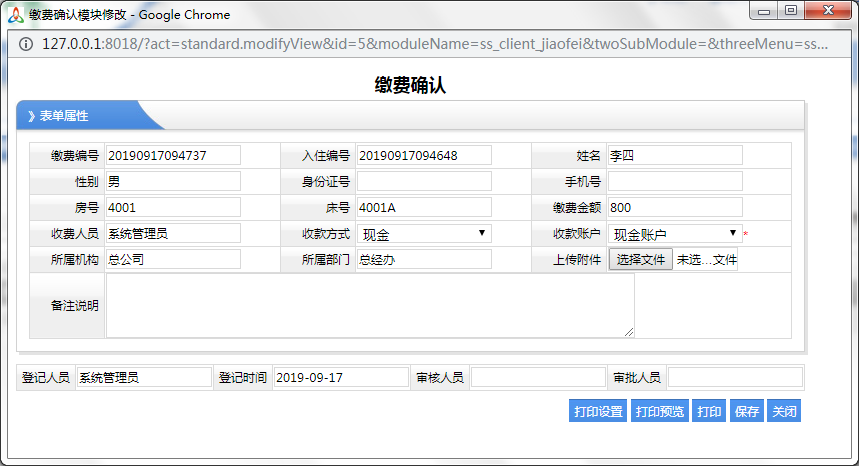Save the form with 保存 button
This screenshot has height=466, width=859.
[746, 412]
